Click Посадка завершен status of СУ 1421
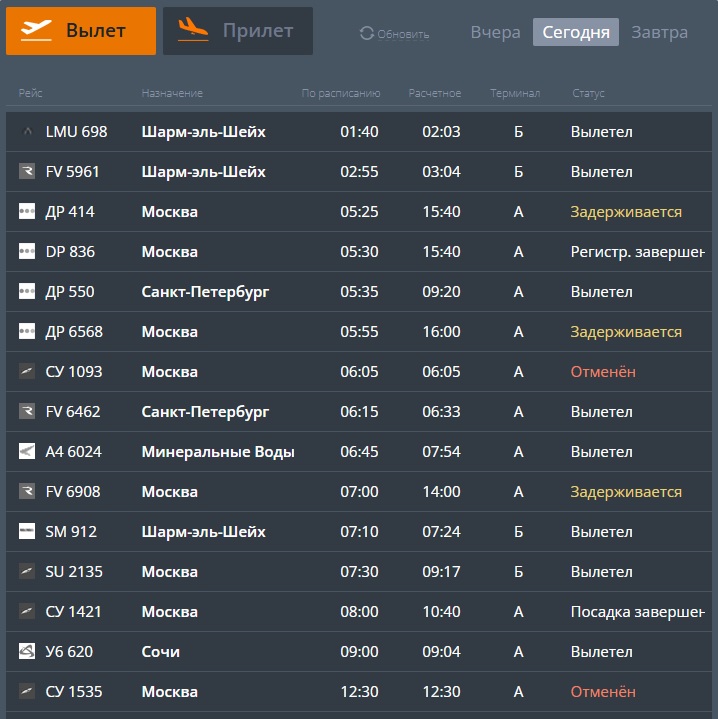 coord(638,612)
